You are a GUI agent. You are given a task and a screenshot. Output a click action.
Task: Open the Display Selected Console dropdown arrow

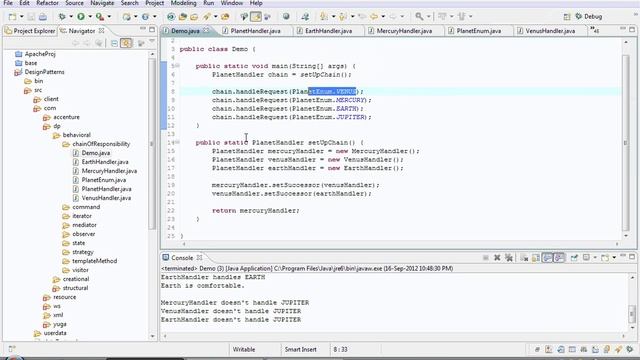[595, 258]
